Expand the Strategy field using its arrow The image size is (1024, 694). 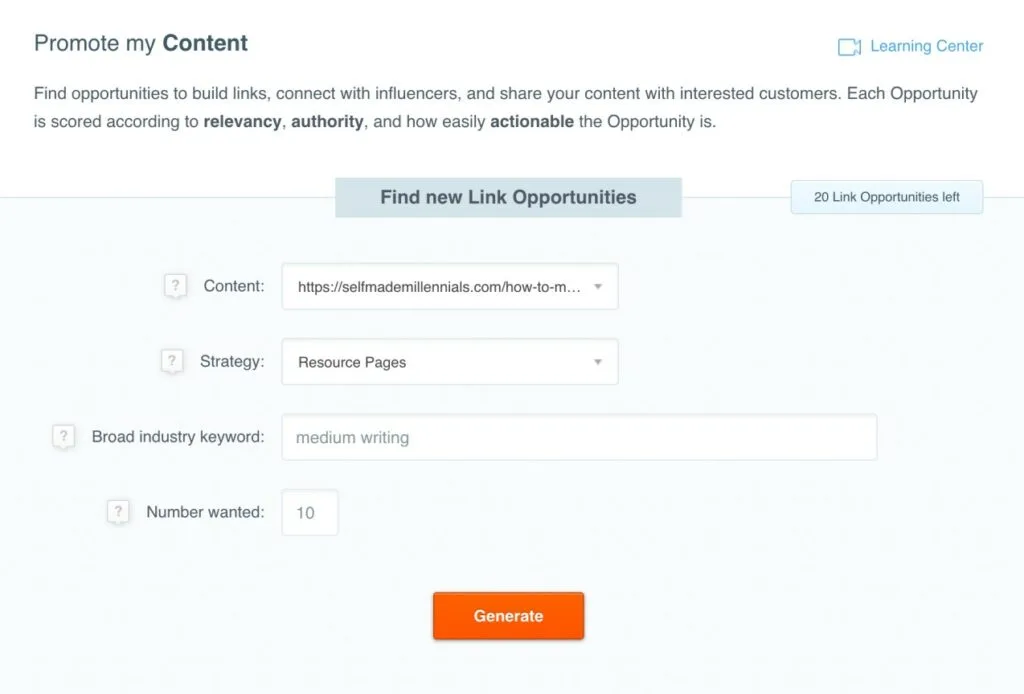tap(598, 362)
